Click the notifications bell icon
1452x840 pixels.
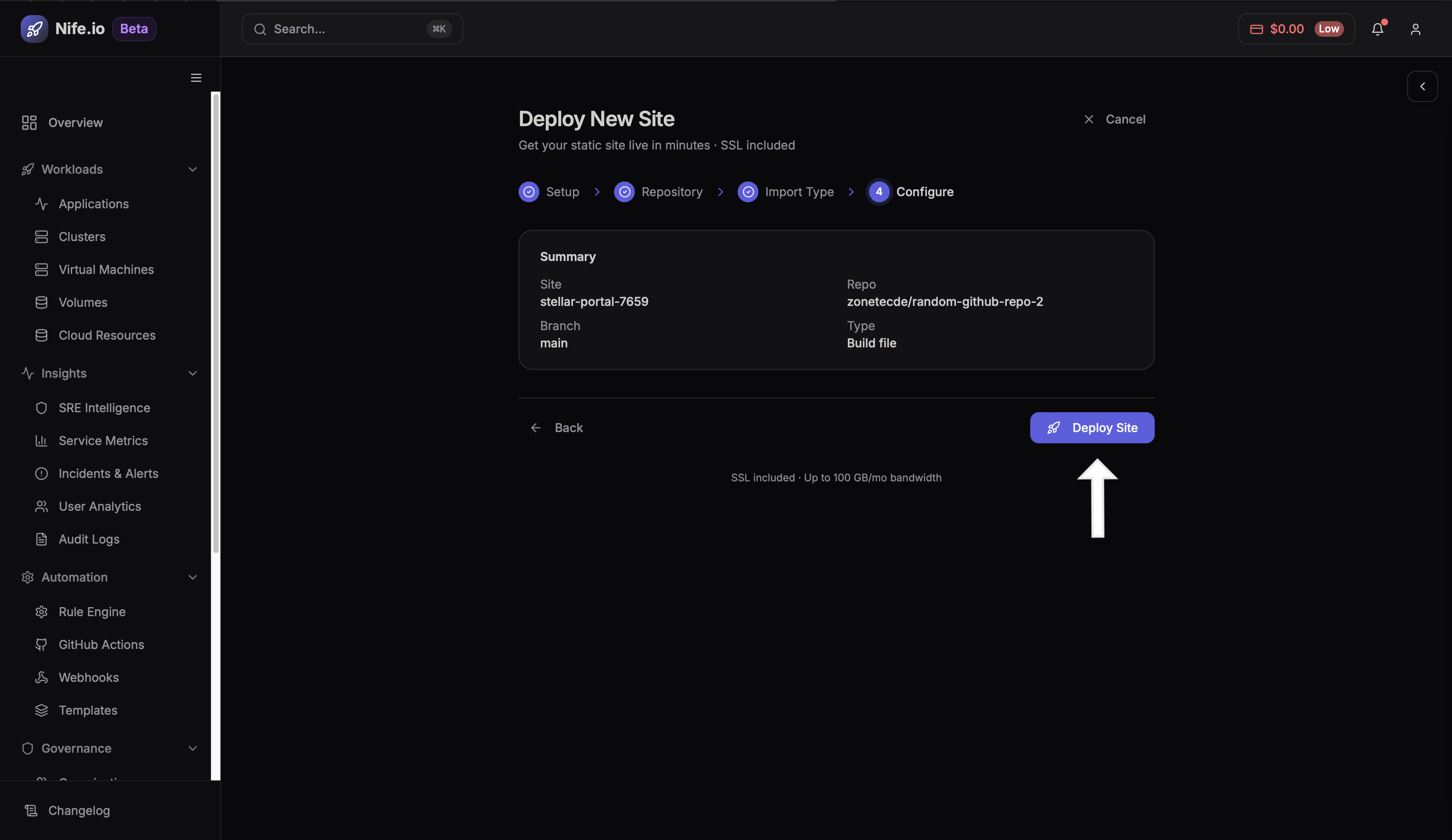[1377, 29]
